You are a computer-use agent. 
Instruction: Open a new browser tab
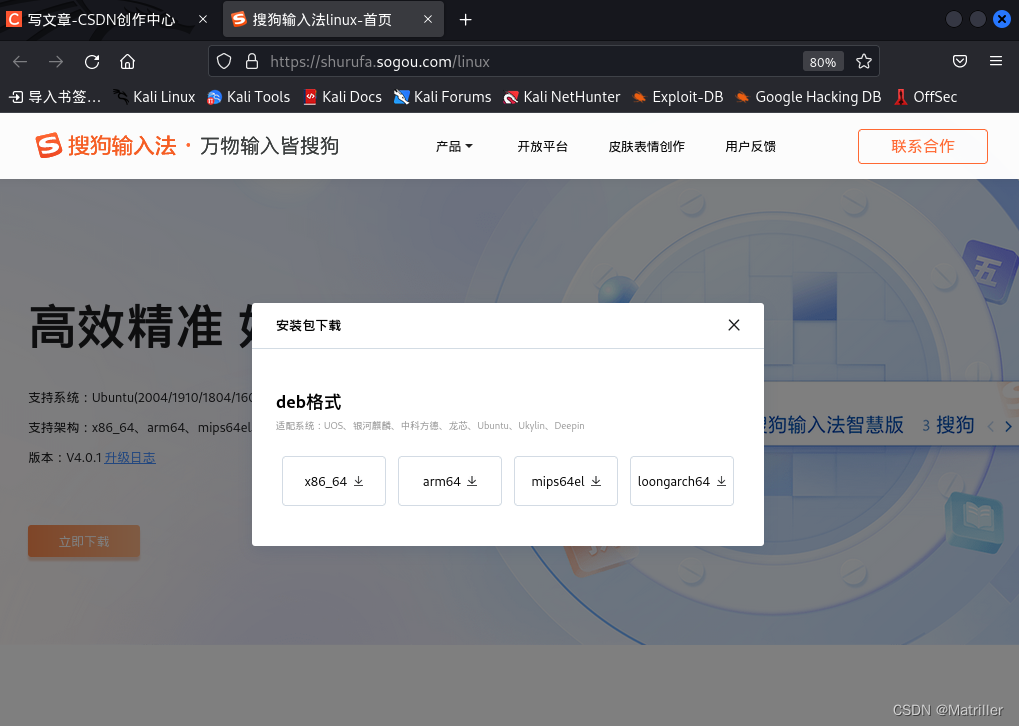(465, 19)
